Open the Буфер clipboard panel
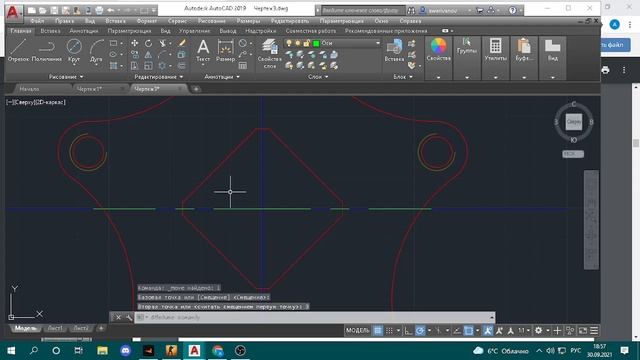Viewport: 640px width, 360px height. coord(524,50)
